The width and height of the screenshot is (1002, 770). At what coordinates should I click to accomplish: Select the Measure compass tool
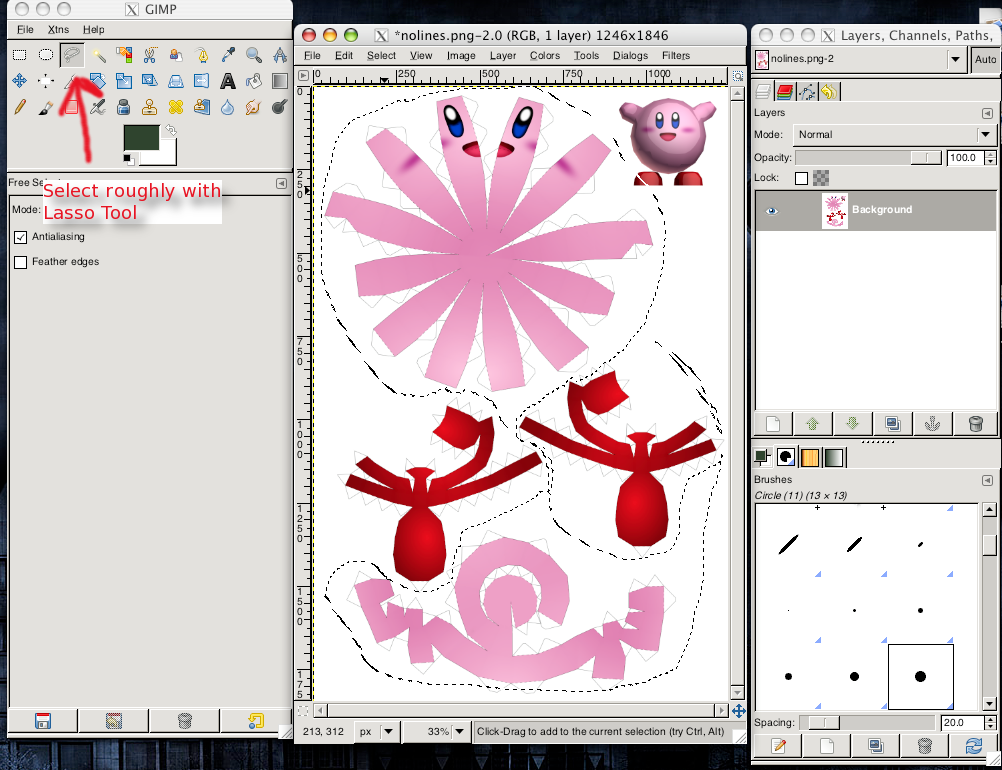(x=280, y=55)
